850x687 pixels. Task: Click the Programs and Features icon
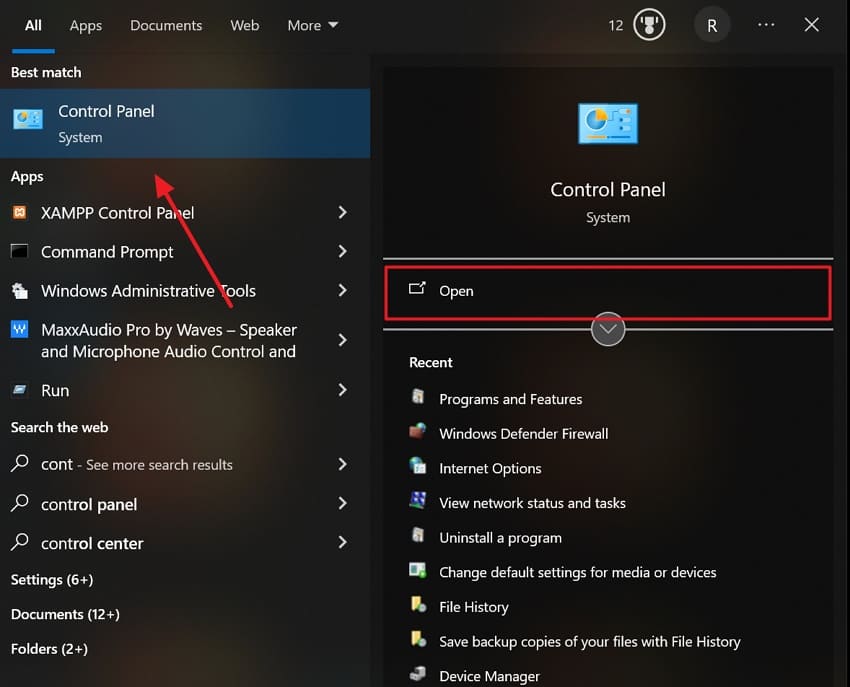tap(417, 397)
